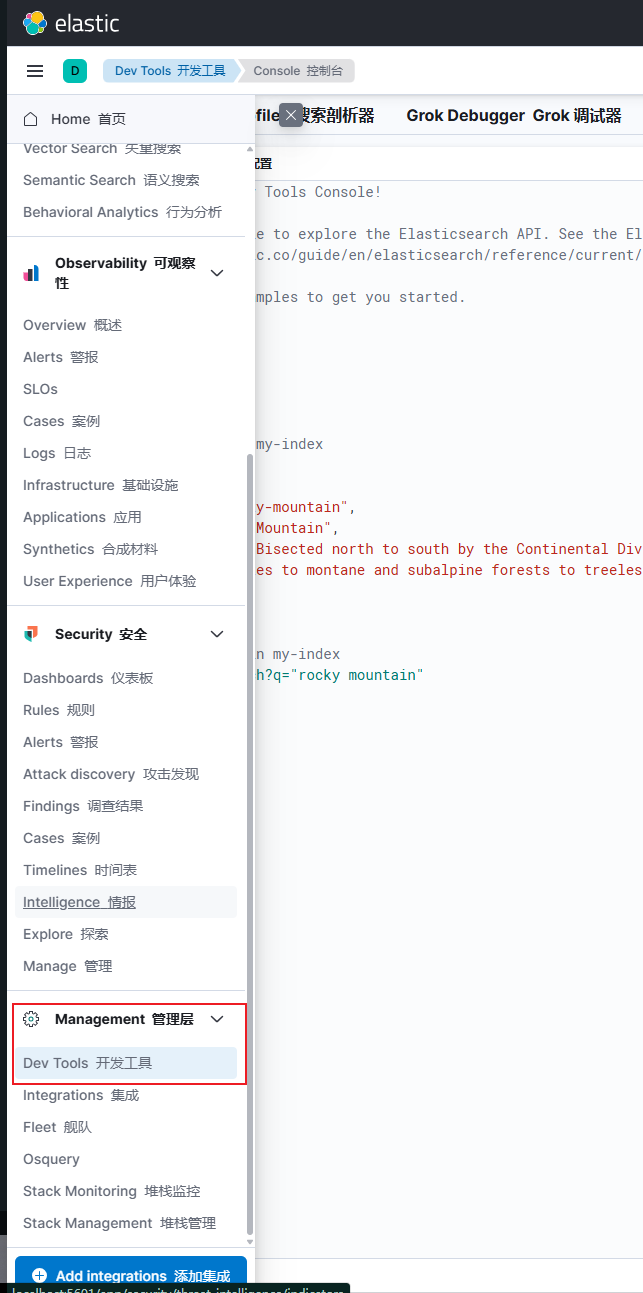Open Synthetics 合成材料
Image resolution: width=643 pixels, height=1293 pixels.
pos(91,549)
